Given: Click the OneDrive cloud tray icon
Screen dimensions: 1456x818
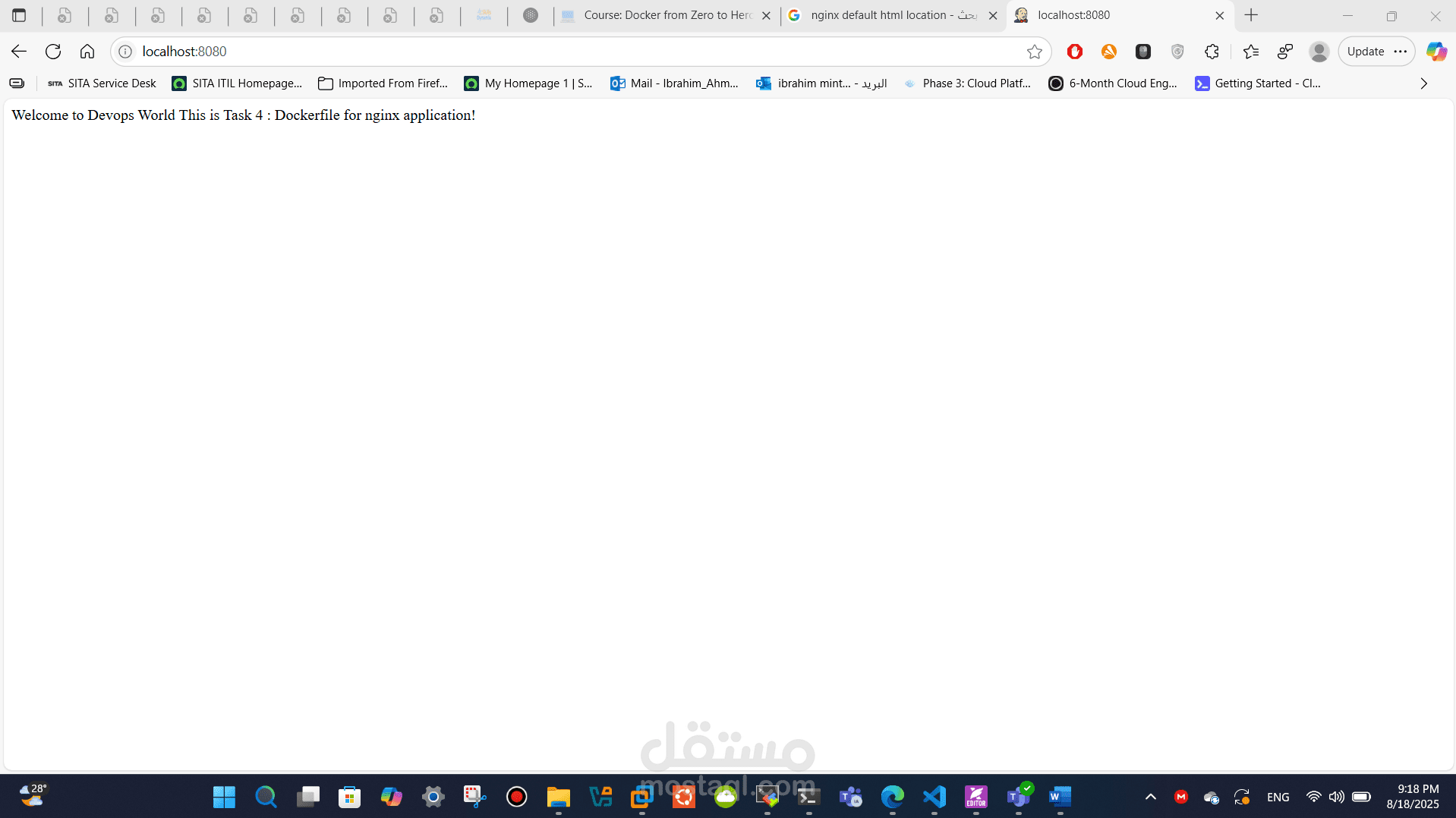Looking at the screenshot, I should coord(1212,797).
